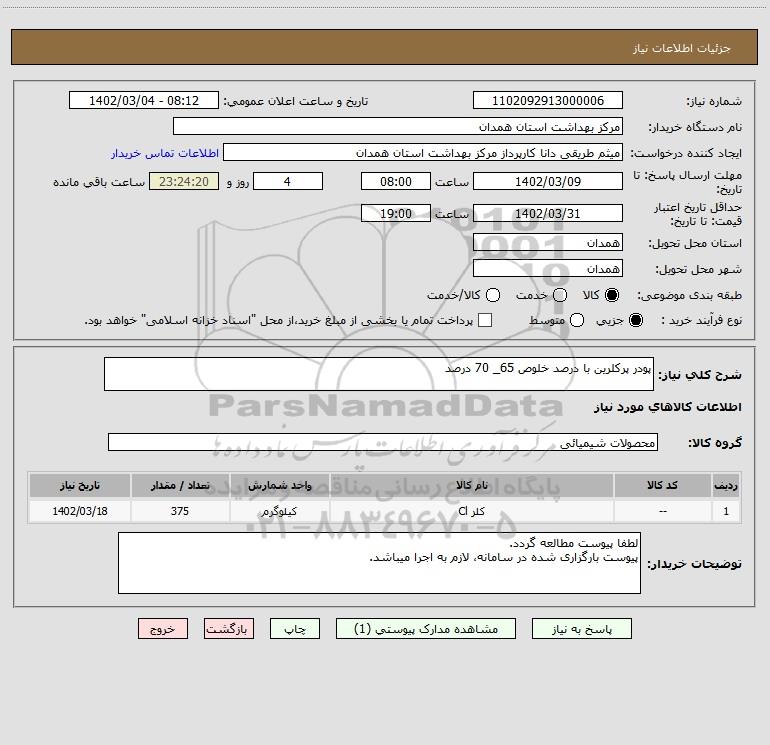The height and width of the screenshot is (745, 770).
Task: Select the متوسط purchase type radio
Action: pyautogui.click(x=577, y=321)
